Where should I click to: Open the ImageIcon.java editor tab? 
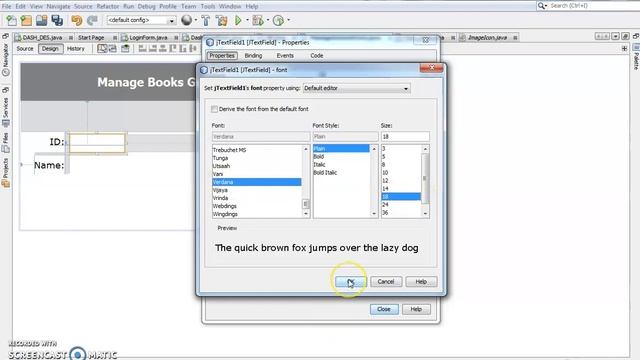487,38
